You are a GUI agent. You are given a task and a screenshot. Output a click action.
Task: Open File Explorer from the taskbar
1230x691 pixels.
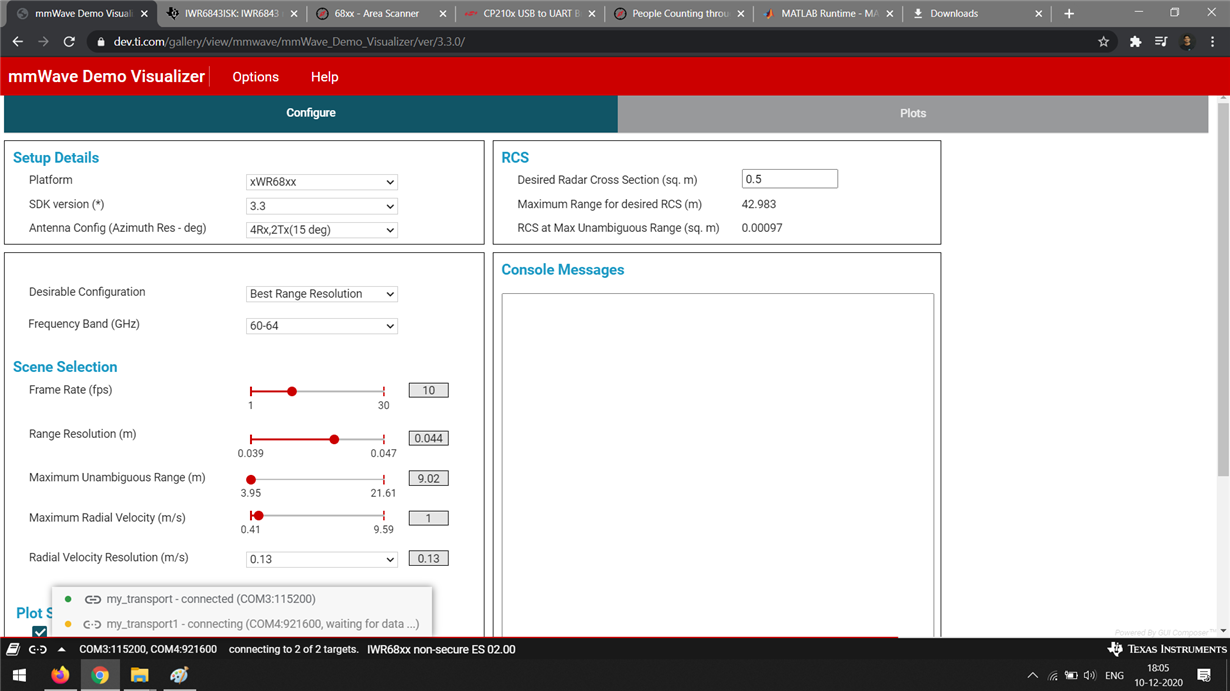point(140,676)
